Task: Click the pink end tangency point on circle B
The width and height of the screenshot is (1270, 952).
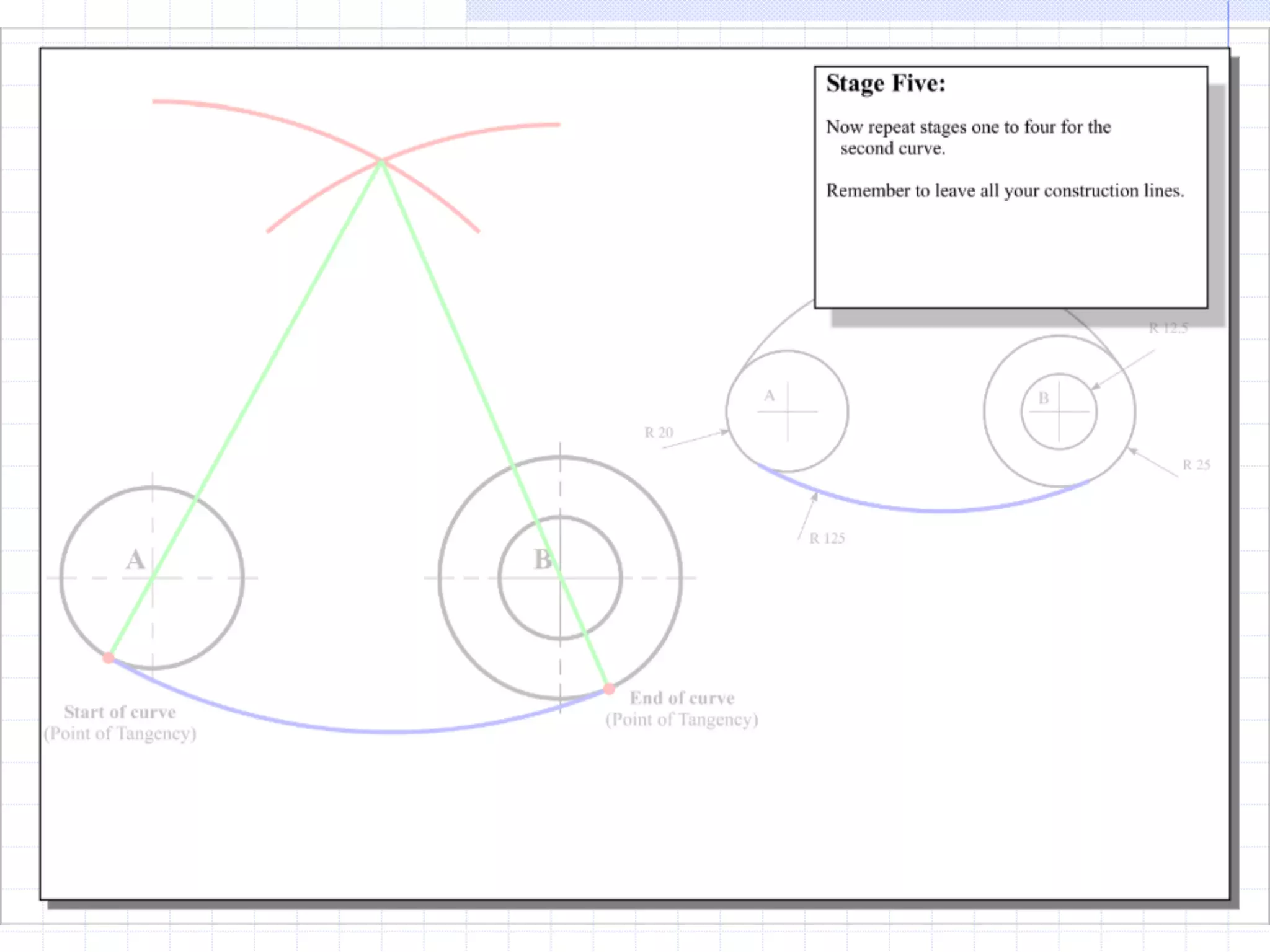Action: [x=609, y=689]
